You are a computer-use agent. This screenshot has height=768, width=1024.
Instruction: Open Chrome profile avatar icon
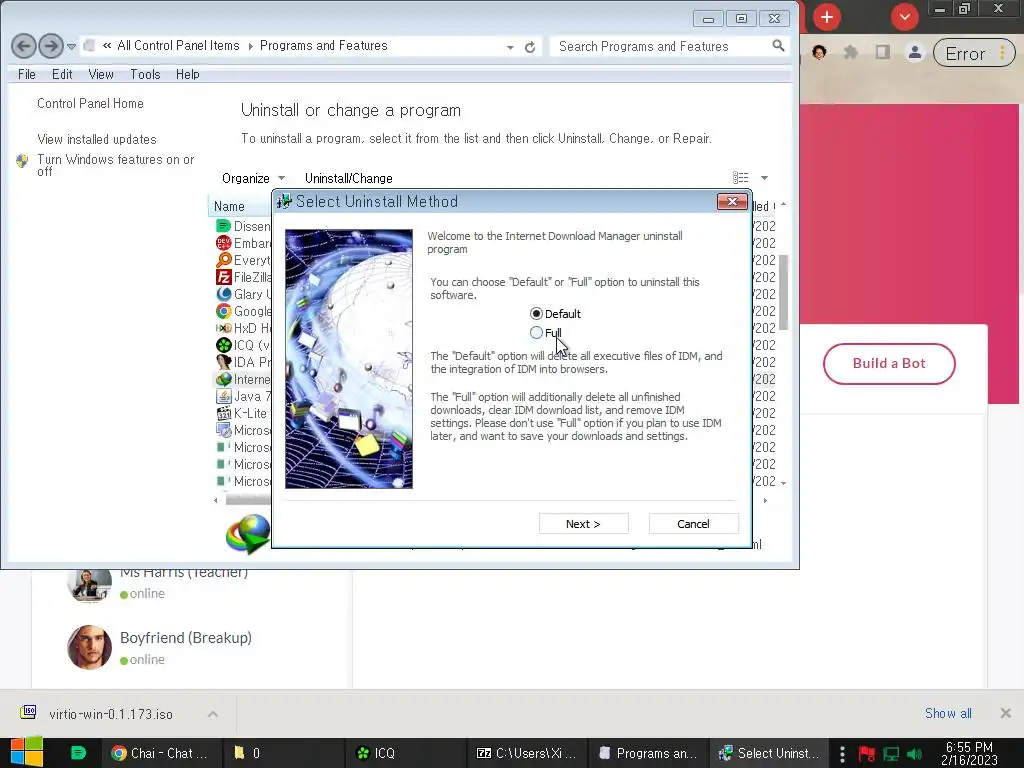[x=915, y=53]
